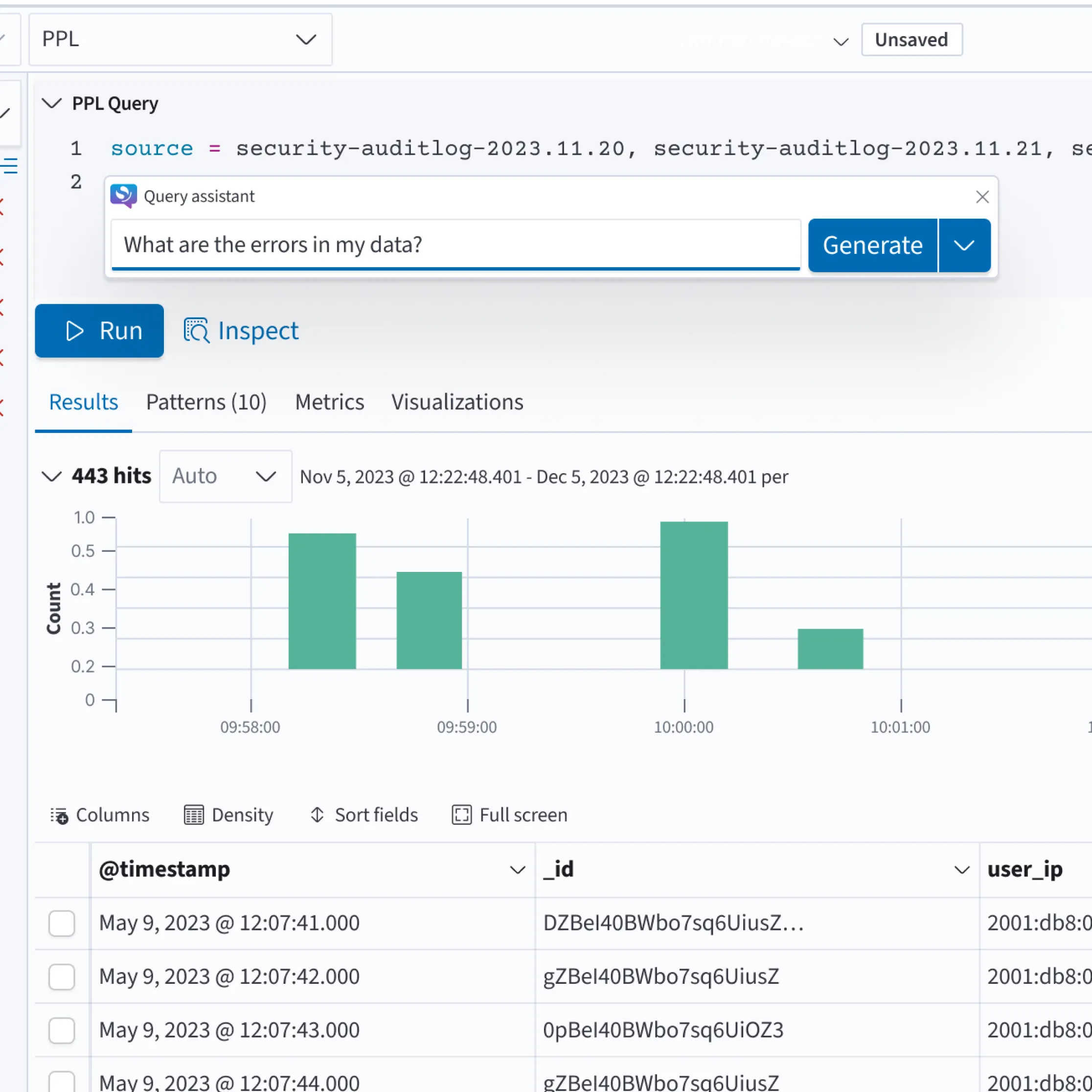Click the Query assistant logo icon

(123, 196)
